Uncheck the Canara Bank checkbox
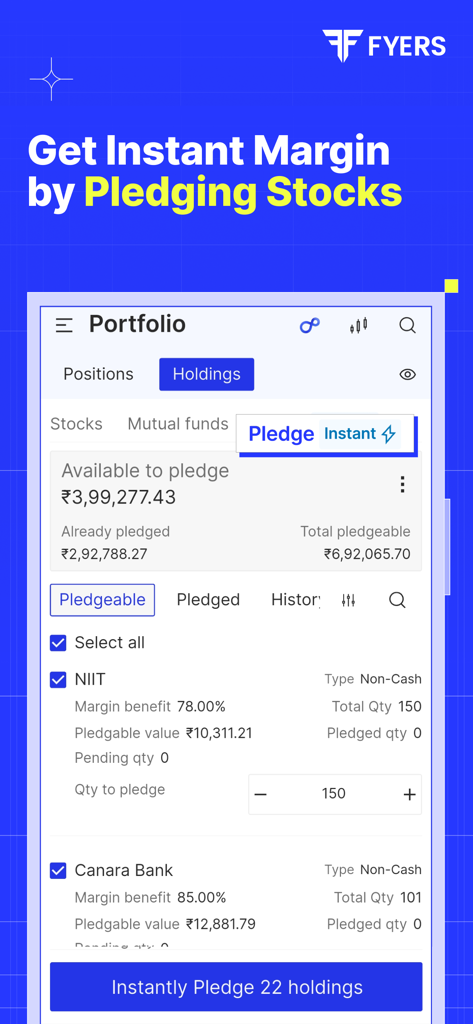 58,871
